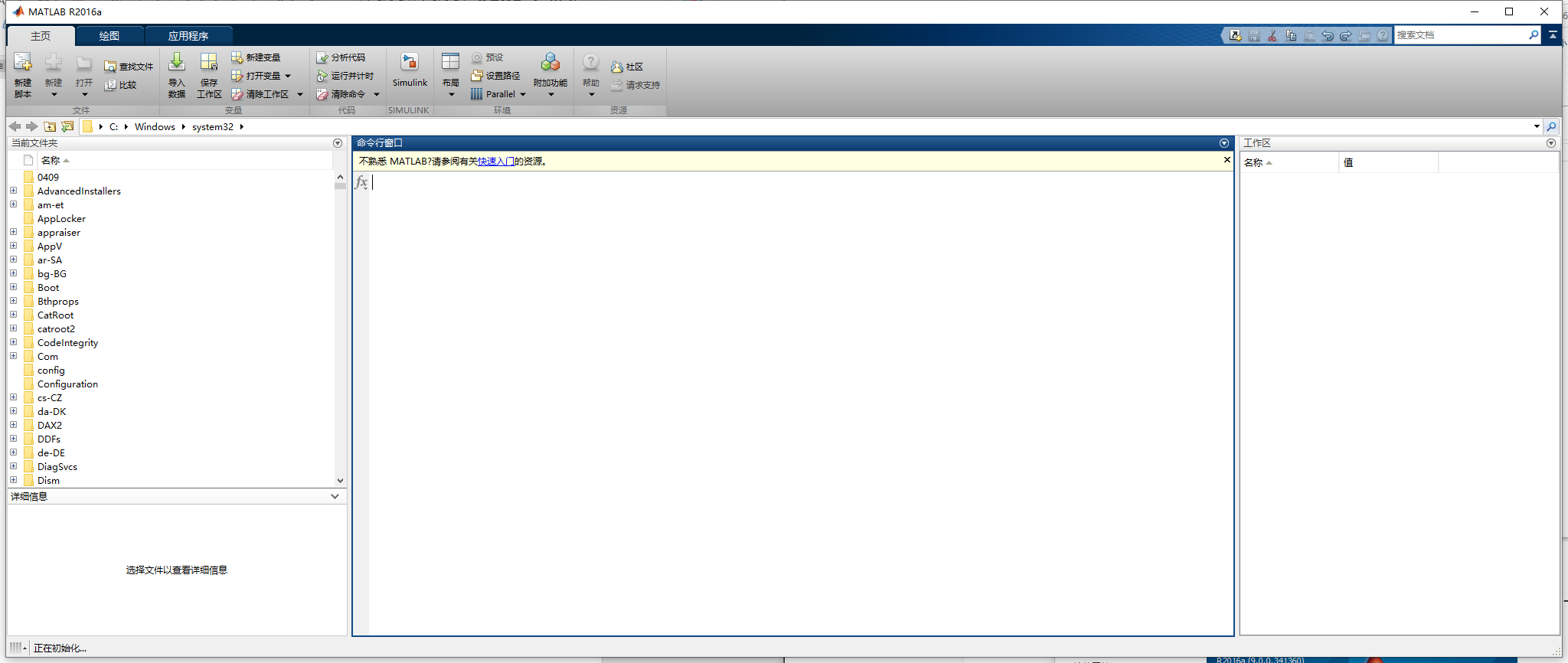The height and width of the screenshot is (663, 1568).
Task: Switch to the 主页 tab
Action: 41,36
